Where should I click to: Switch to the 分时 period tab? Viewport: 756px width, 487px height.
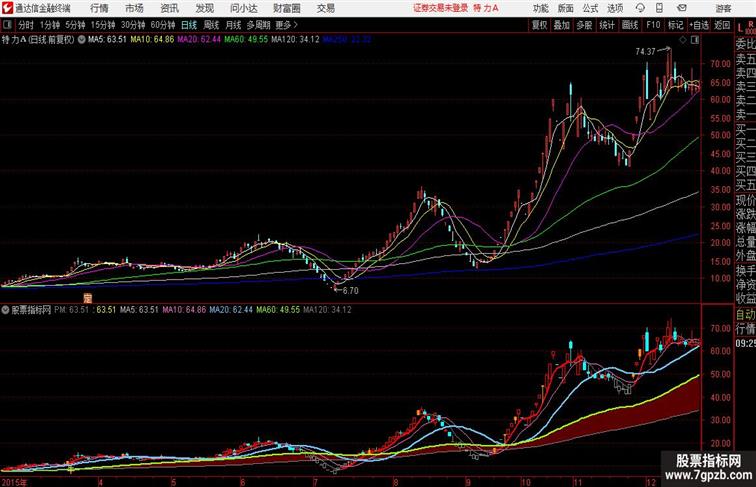tap(26, 25)
